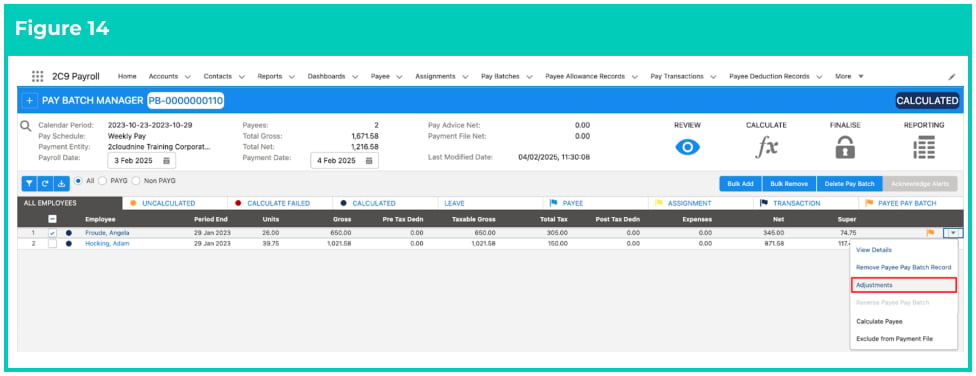976x376 pixels.
Task: Expand the Reports navigation dropdown
Action: pos(291,77)
